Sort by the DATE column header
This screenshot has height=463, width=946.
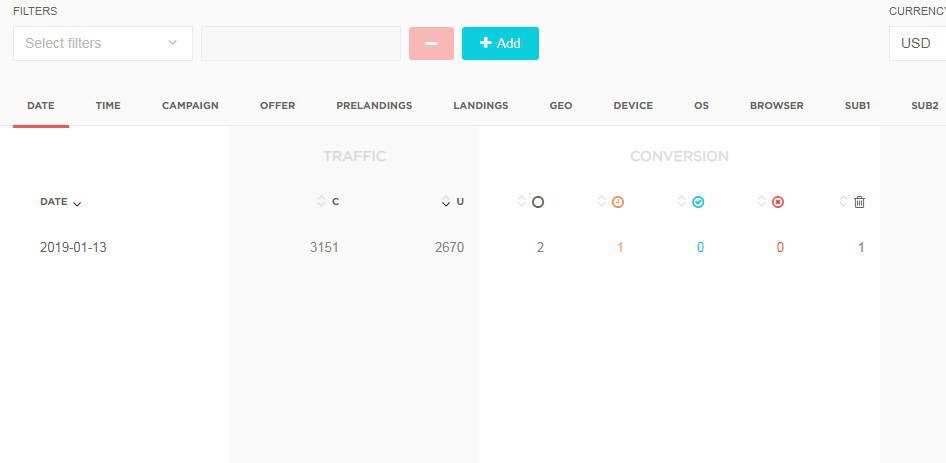[x=60, y=202]
